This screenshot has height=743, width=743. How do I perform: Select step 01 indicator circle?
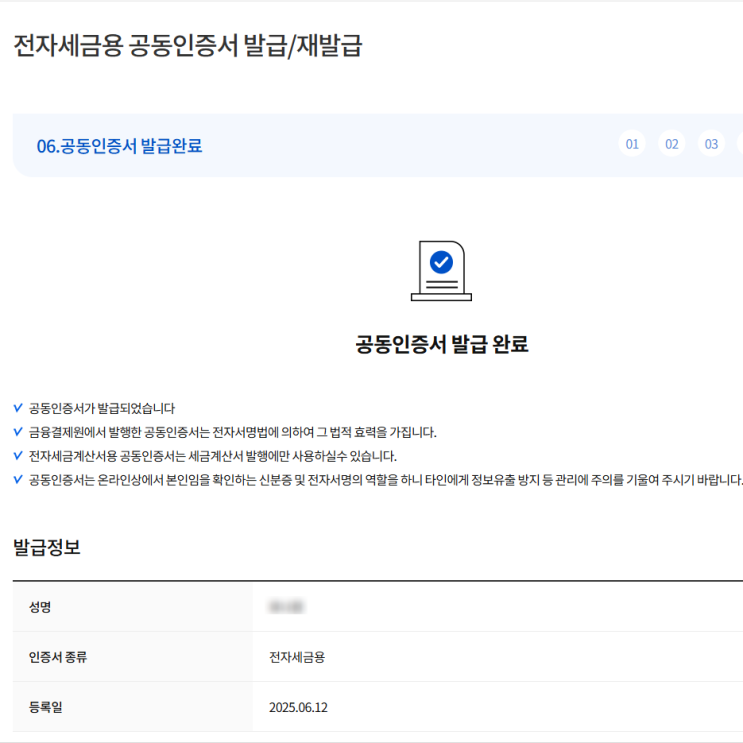(632, 144)
